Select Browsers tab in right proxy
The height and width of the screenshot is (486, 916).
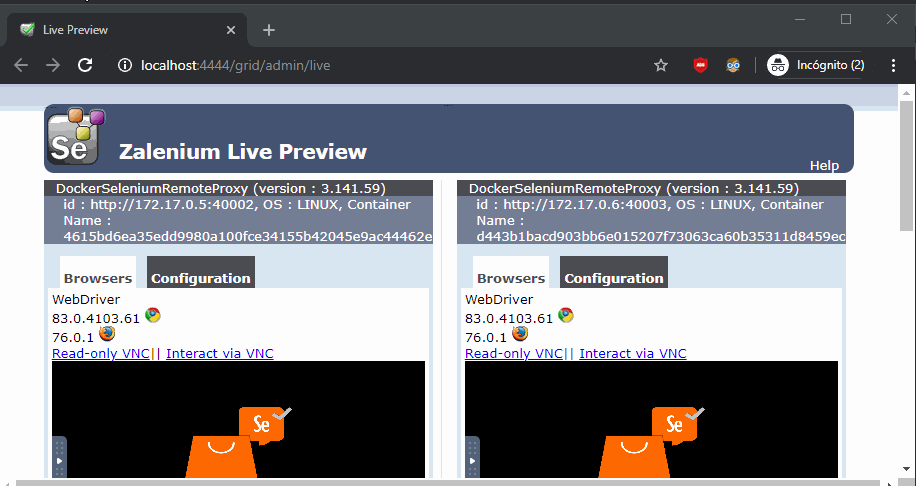point(511,278)
